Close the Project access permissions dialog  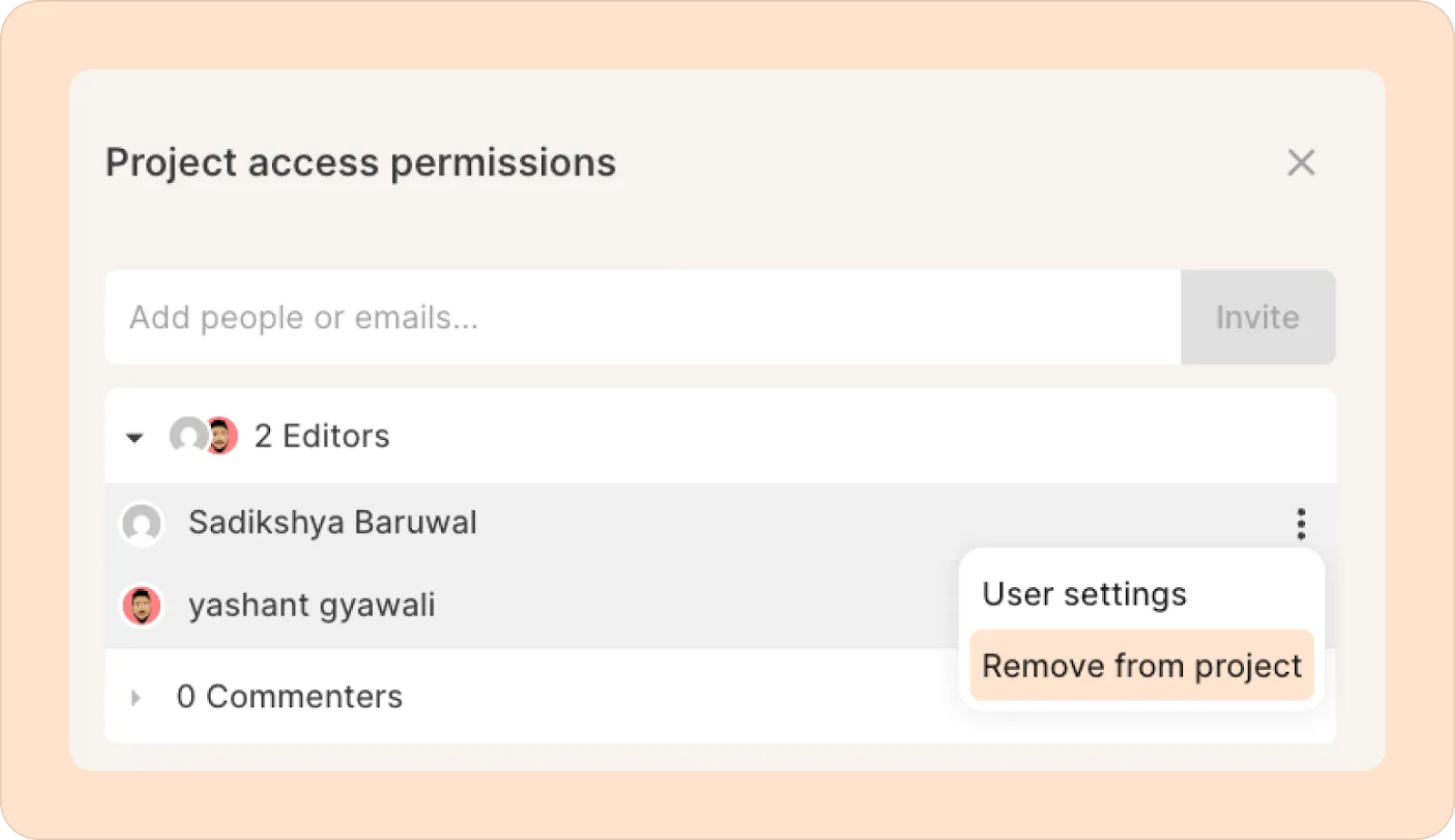click(1300, 163)
